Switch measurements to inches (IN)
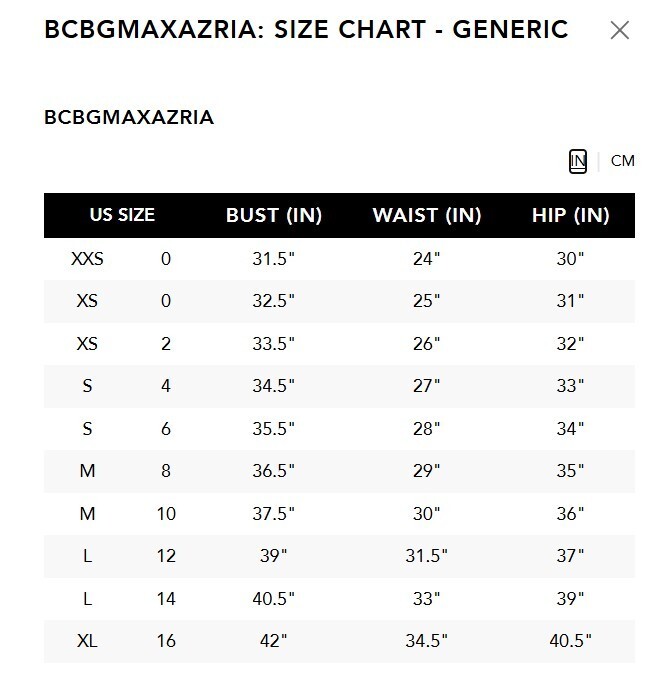The height and width of the screenshot is (681, 665). (x=578, y=161)
